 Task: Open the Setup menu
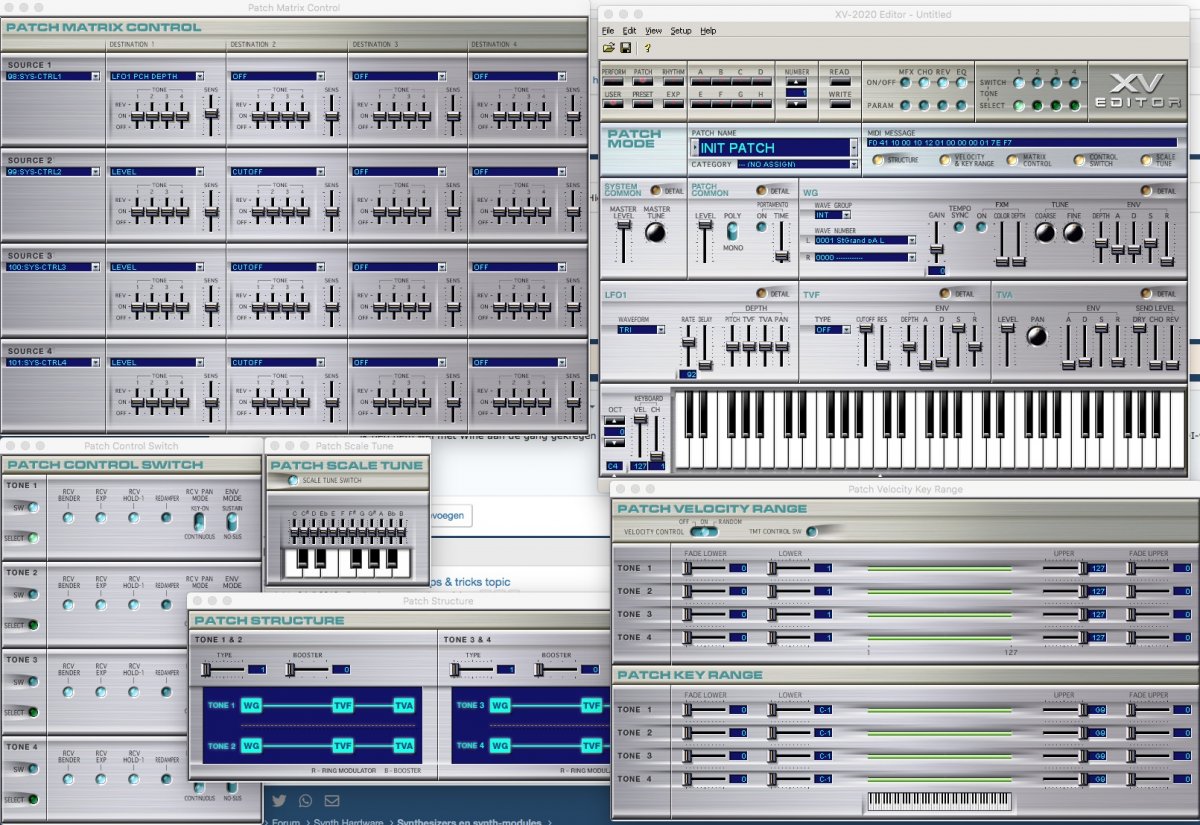click(x=681, y=31)
